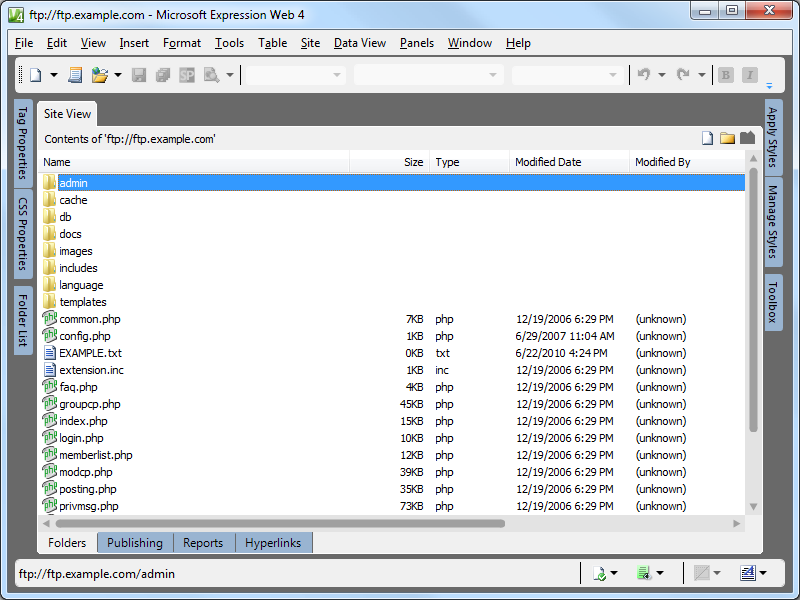Viewport: 800px width, 600px height.
Task: Switch to the Reports view tab
Action: point(204,542)
